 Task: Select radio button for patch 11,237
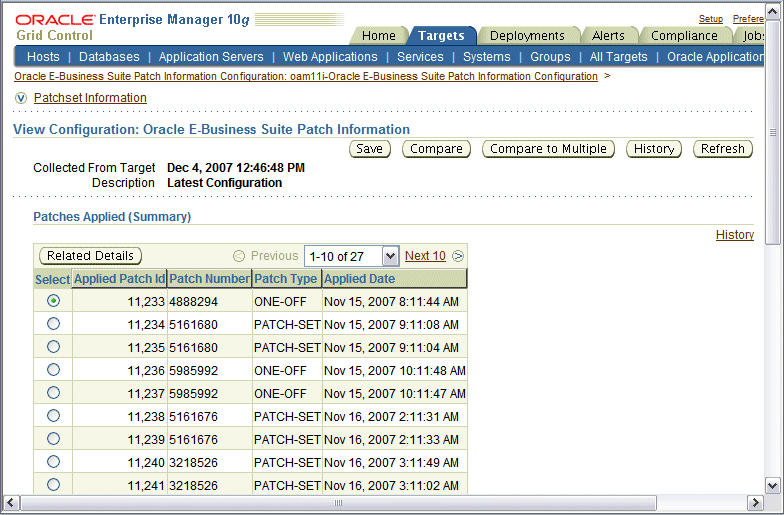pyautogui.click(x=53, y=392)
